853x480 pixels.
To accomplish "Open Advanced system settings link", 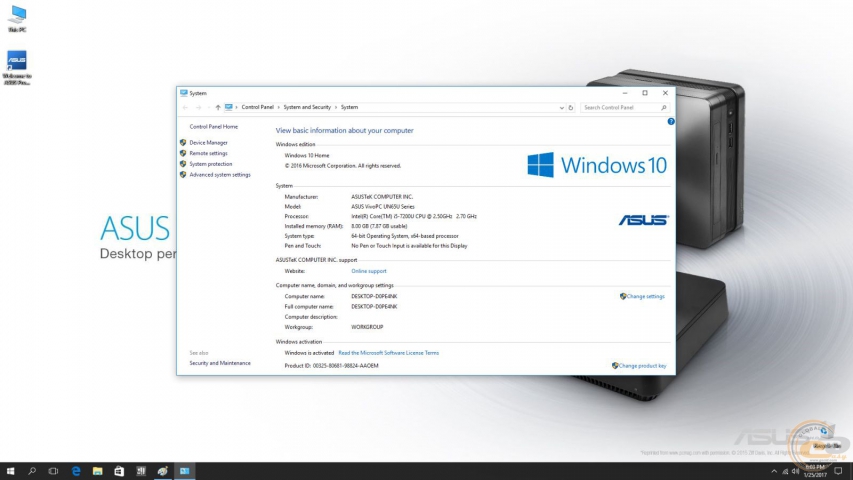I will (220, 175).
